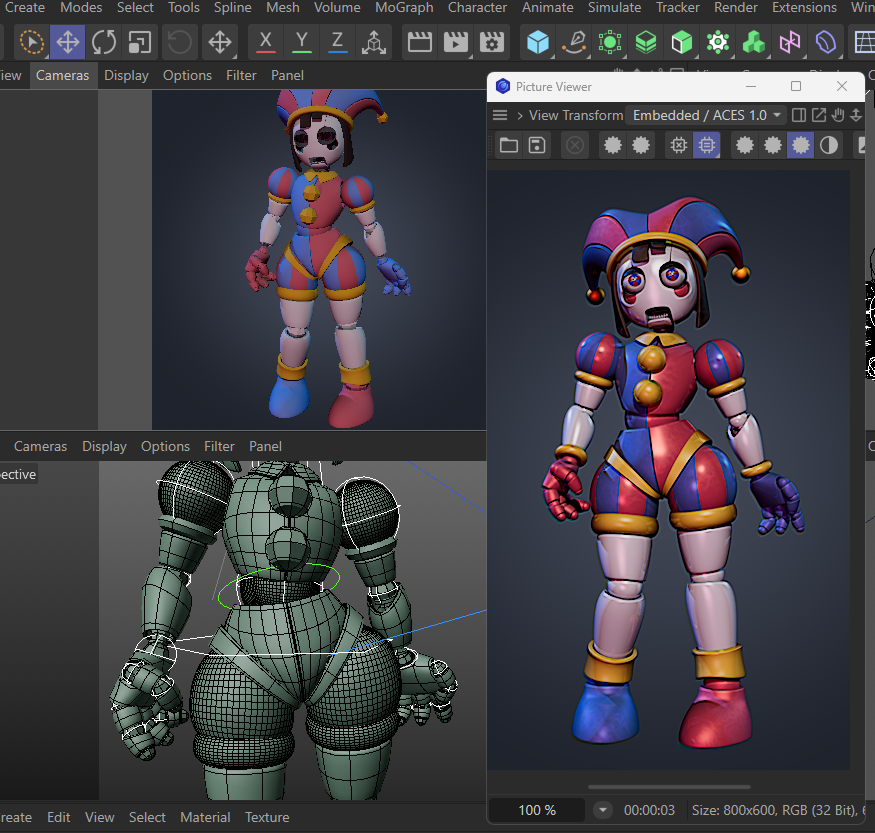Open the Spline menu
Viewport: 875px width, 833px height.
tap(233, 8)
